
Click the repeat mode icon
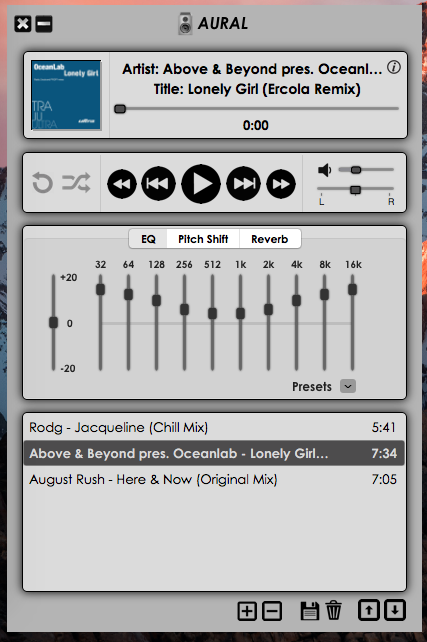tap(43, 183)
